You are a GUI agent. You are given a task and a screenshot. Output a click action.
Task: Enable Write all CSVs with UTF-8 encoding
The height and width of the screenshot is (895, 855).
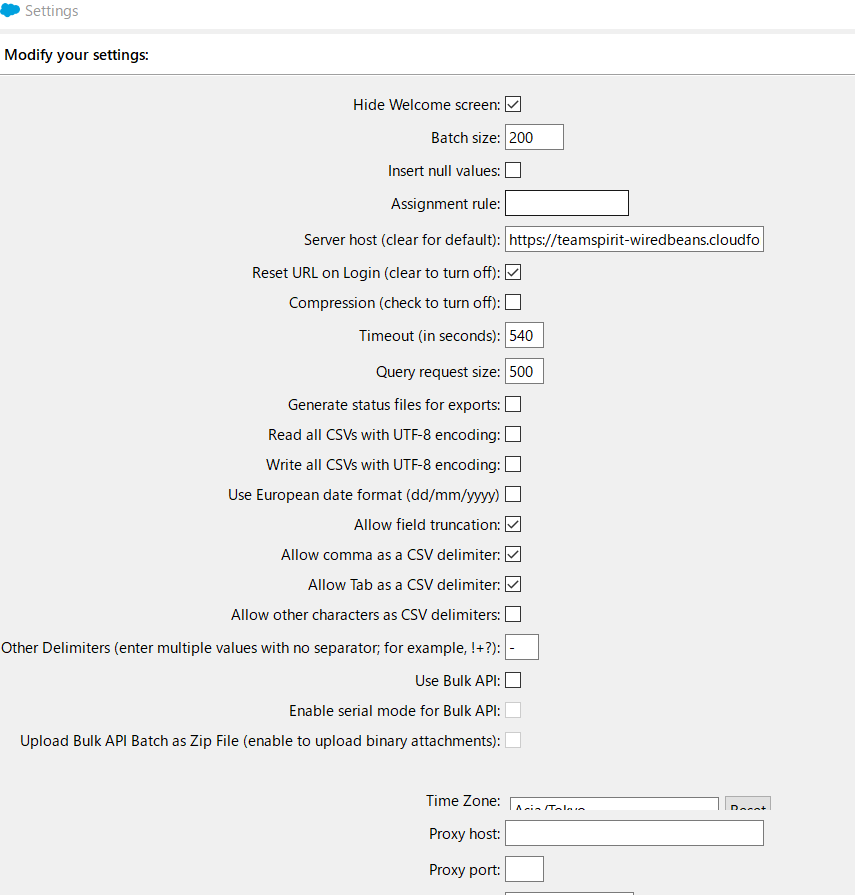coord(513,464)
